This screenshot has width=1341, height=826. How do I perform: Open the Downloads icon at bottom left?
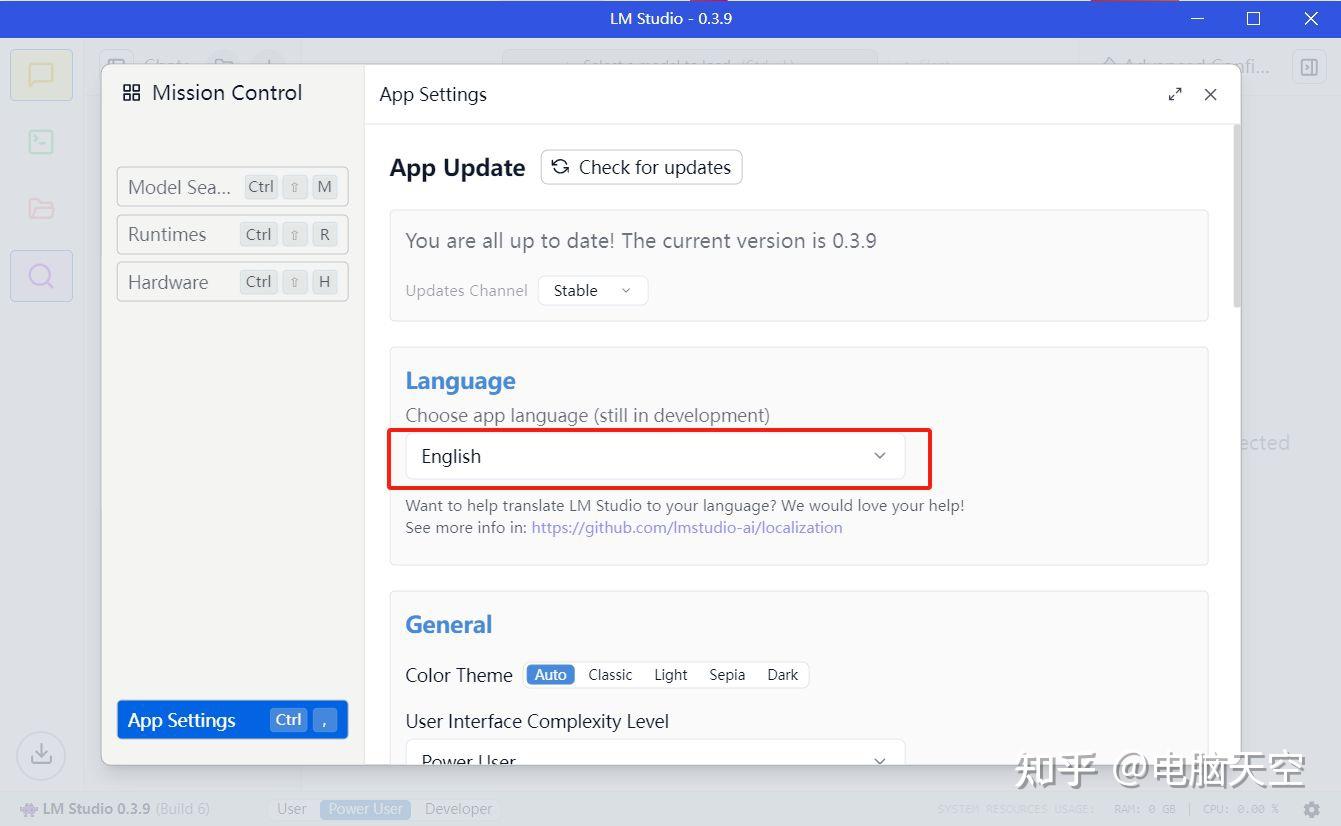coord(41,754)
